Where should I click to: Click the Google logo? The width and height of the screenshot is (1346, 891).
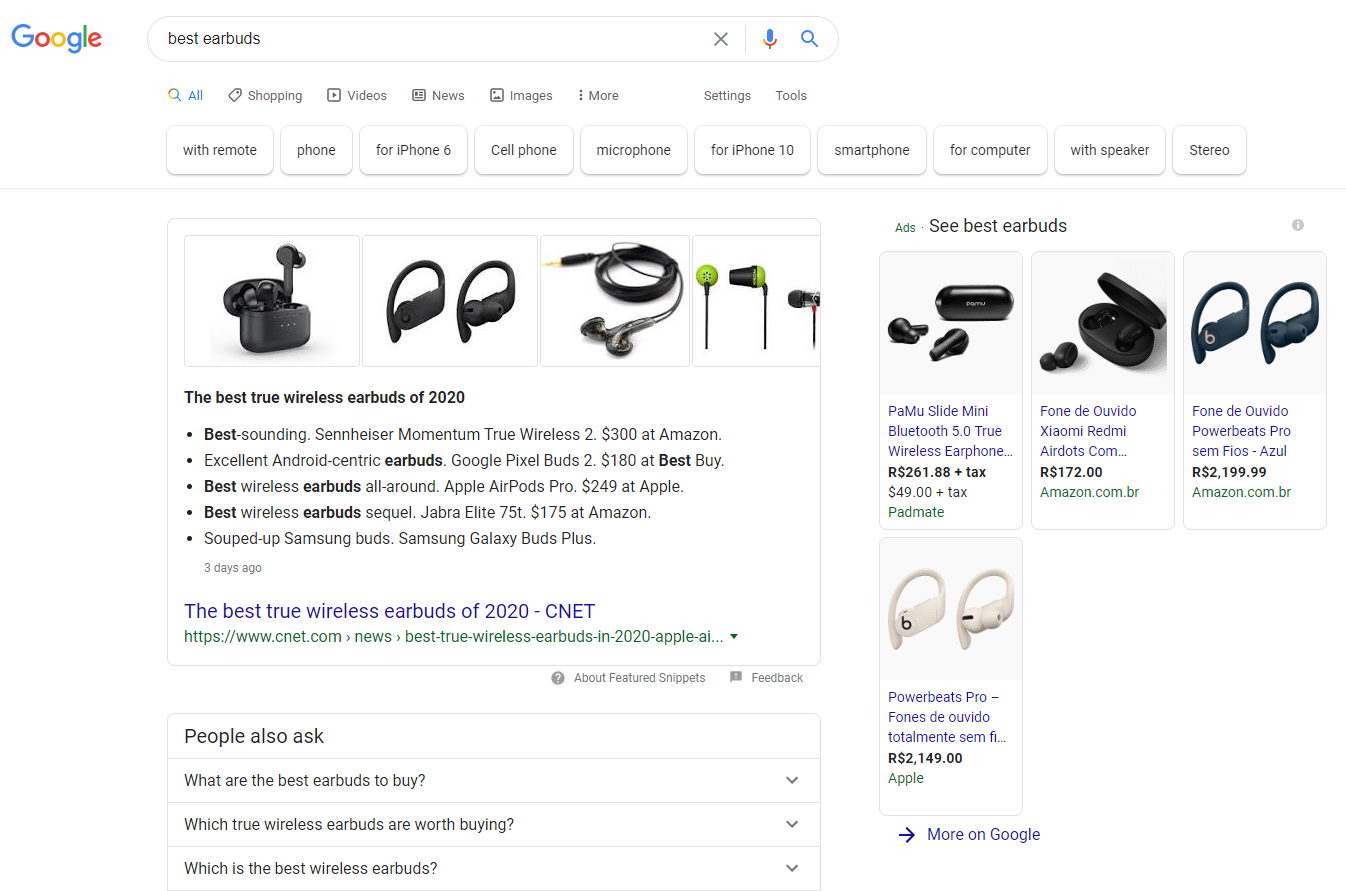(x=56, y=38)
